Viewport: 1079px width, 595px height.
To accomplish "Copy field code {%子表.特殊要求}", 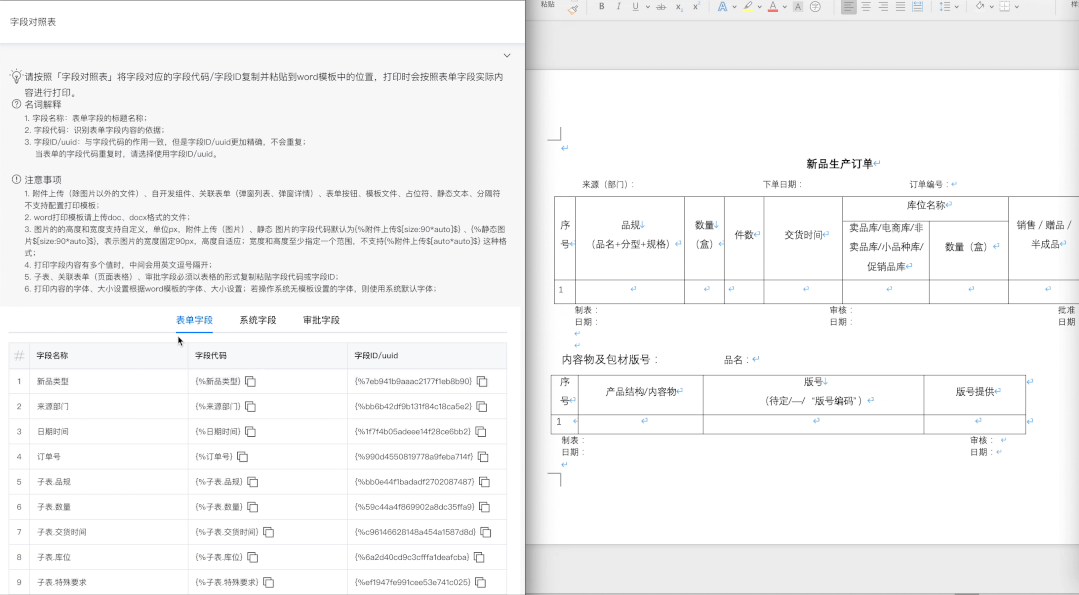I will pyautogui.click(x=268, y=582).
